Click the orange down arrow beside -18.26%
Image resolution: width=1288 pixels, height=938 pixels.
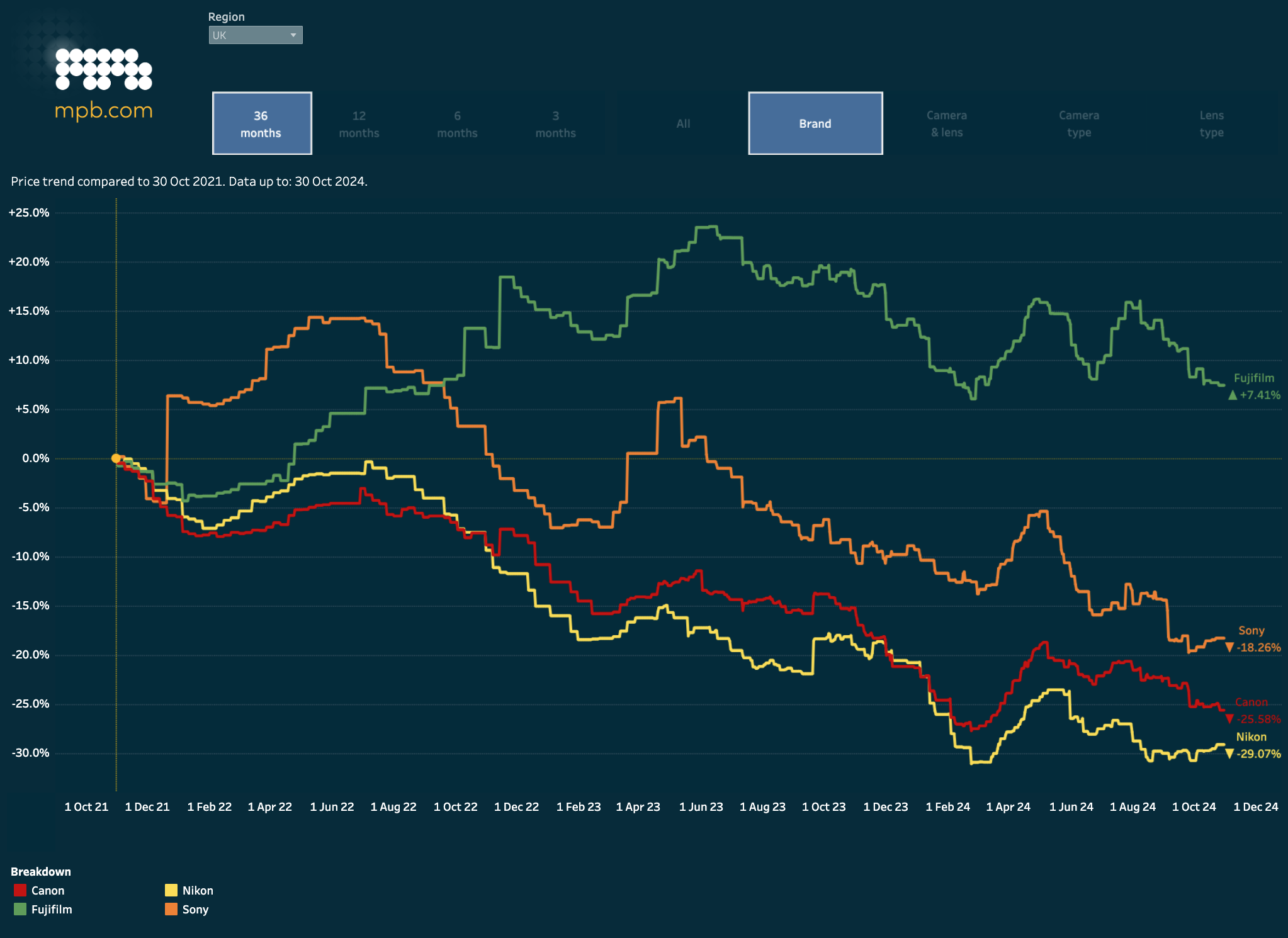(x=1229, y=647)
